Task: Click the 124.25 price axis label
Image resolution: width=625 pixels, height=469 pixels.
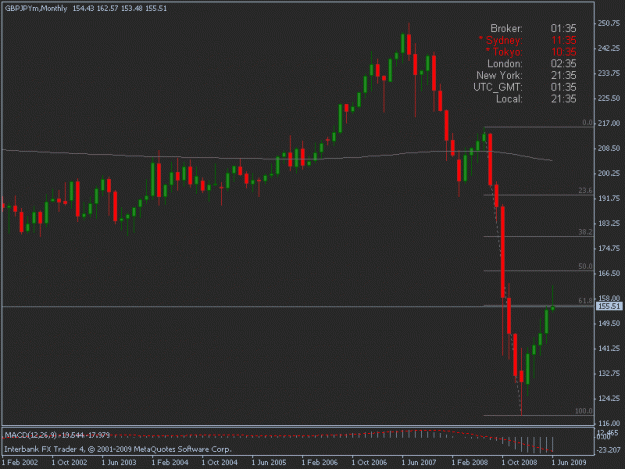Action: (x=609, y=398)
